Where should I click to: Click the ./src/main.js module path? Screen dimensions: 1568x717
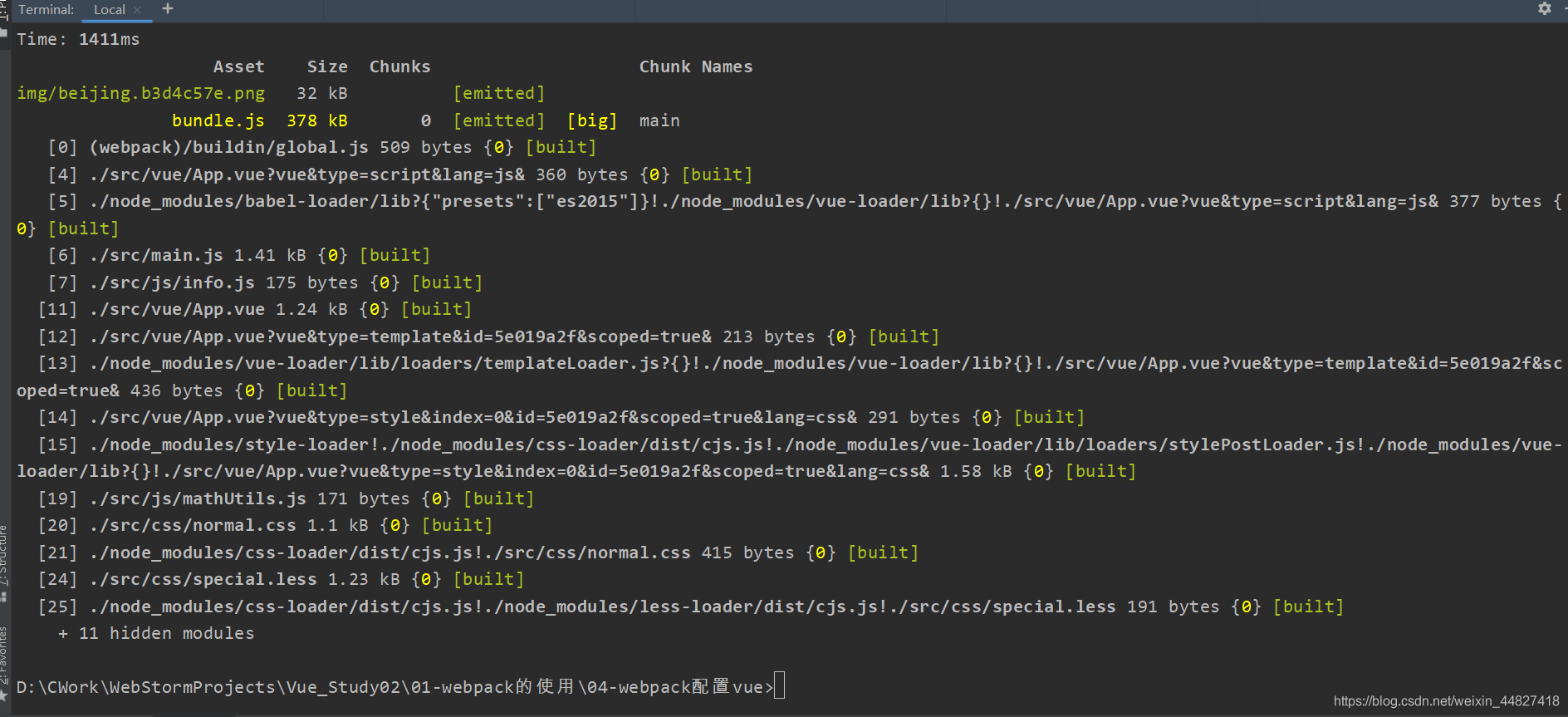156,255
